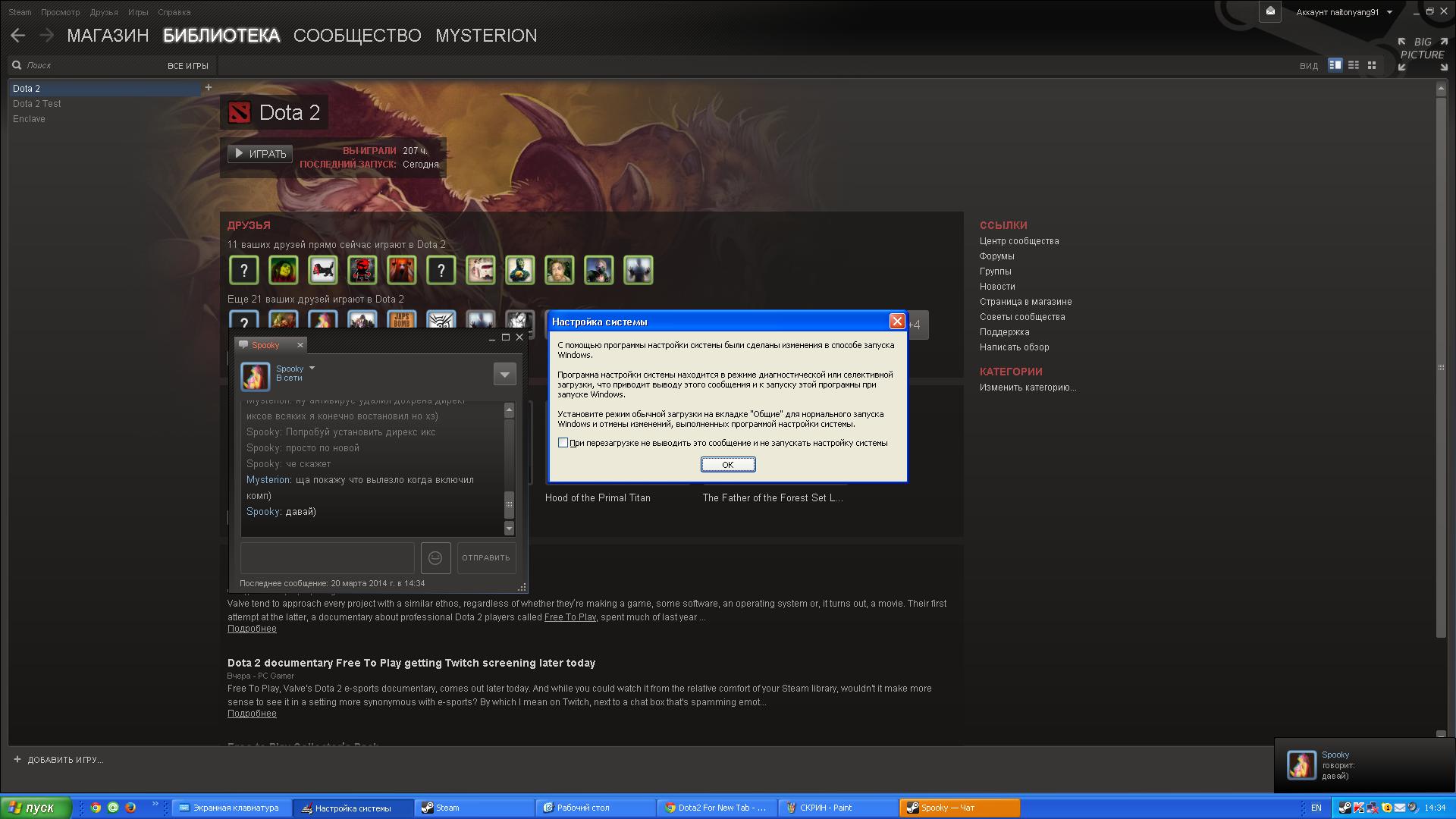Open inbox notifications icon near account name
1456x819 pixels.
(x=1270, y=11)
